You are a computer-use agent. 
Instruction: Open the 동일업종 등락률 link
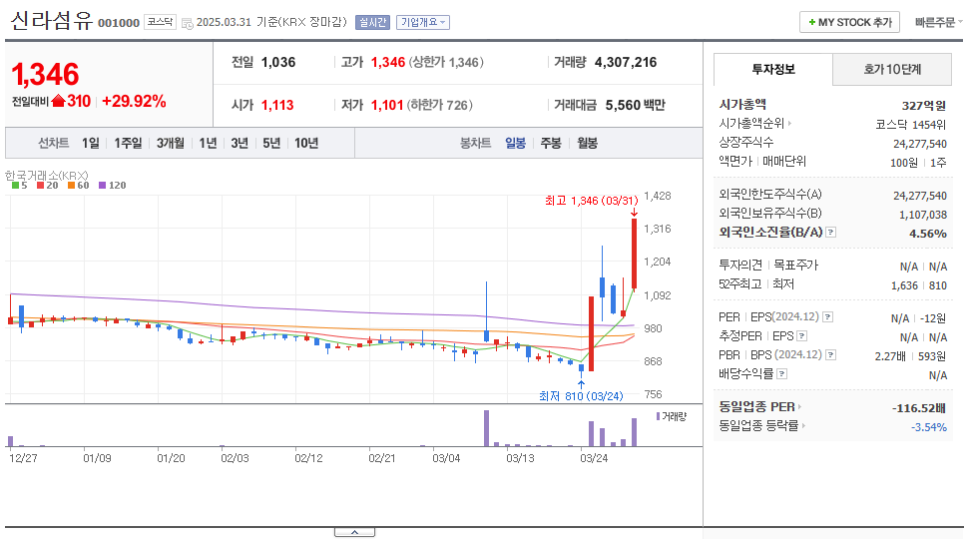pyautogui.click(x=758, y=426)
